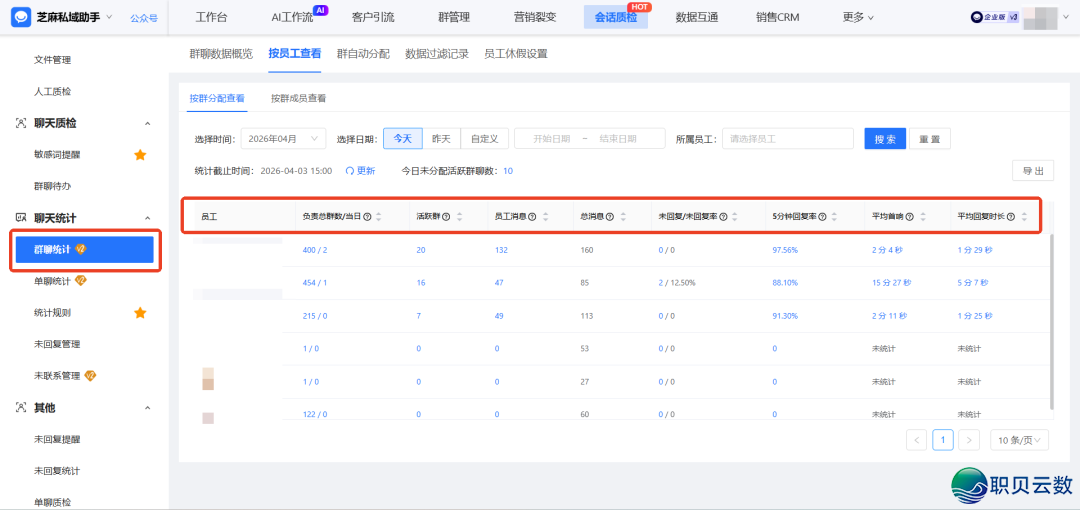Screen dimensions: 1080x510
Task: Click the 公众号 link
Action: pyautogui.click(x=144, y=18)
